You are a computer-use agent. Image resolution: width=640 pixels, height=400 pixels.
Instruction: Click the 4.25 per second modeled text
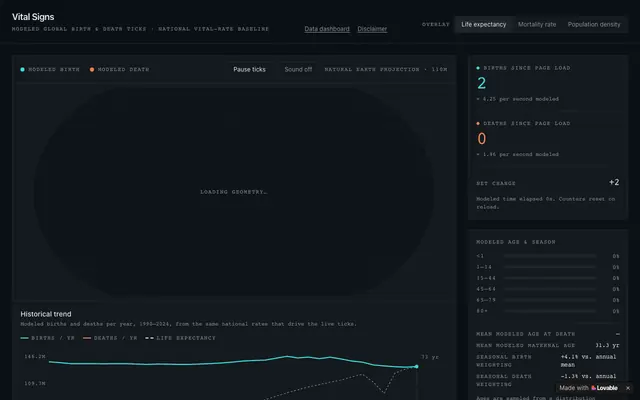518,99
